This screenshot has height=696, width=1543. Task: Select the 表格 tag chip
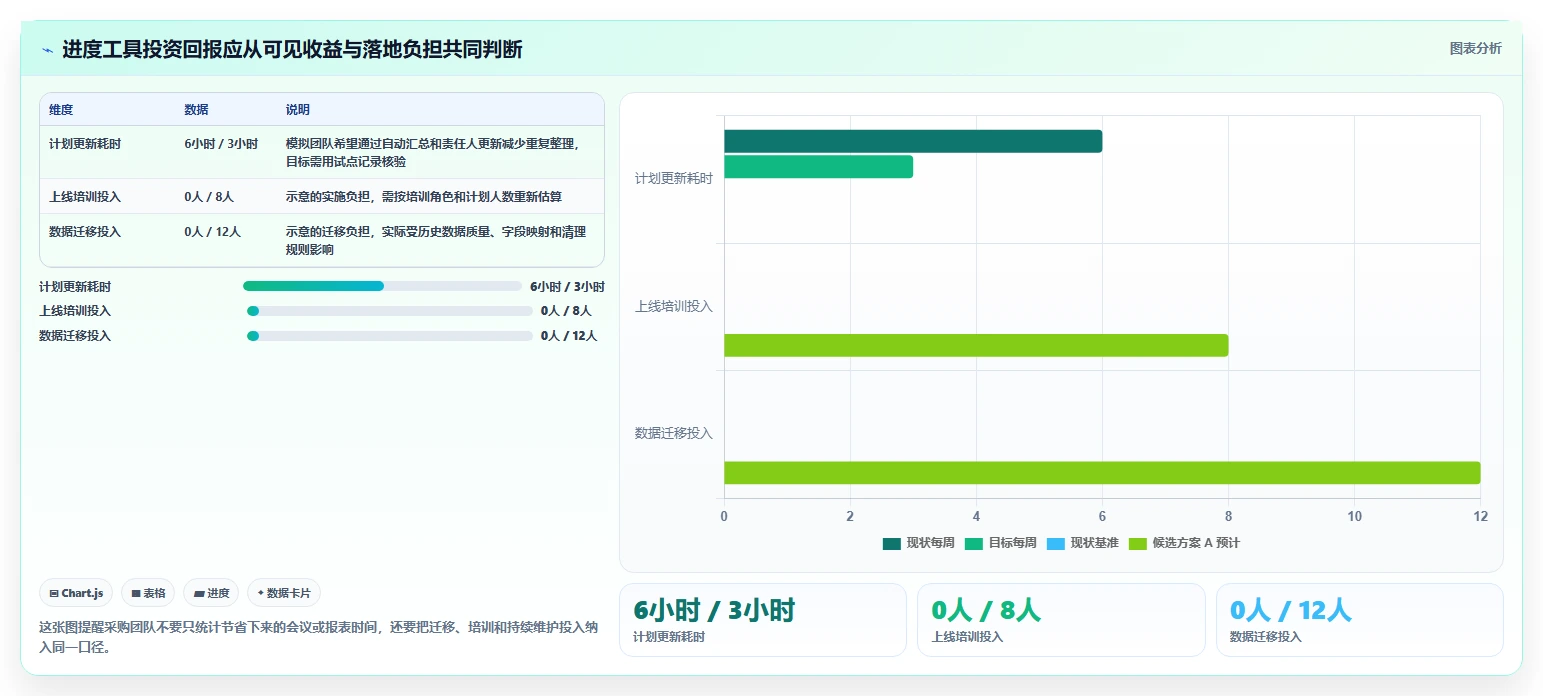[x=148, y=593]
